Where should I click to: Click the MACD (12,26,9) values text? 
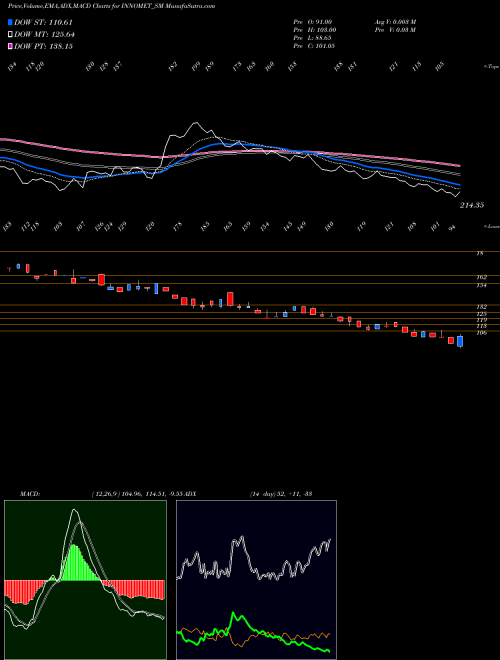138,493
